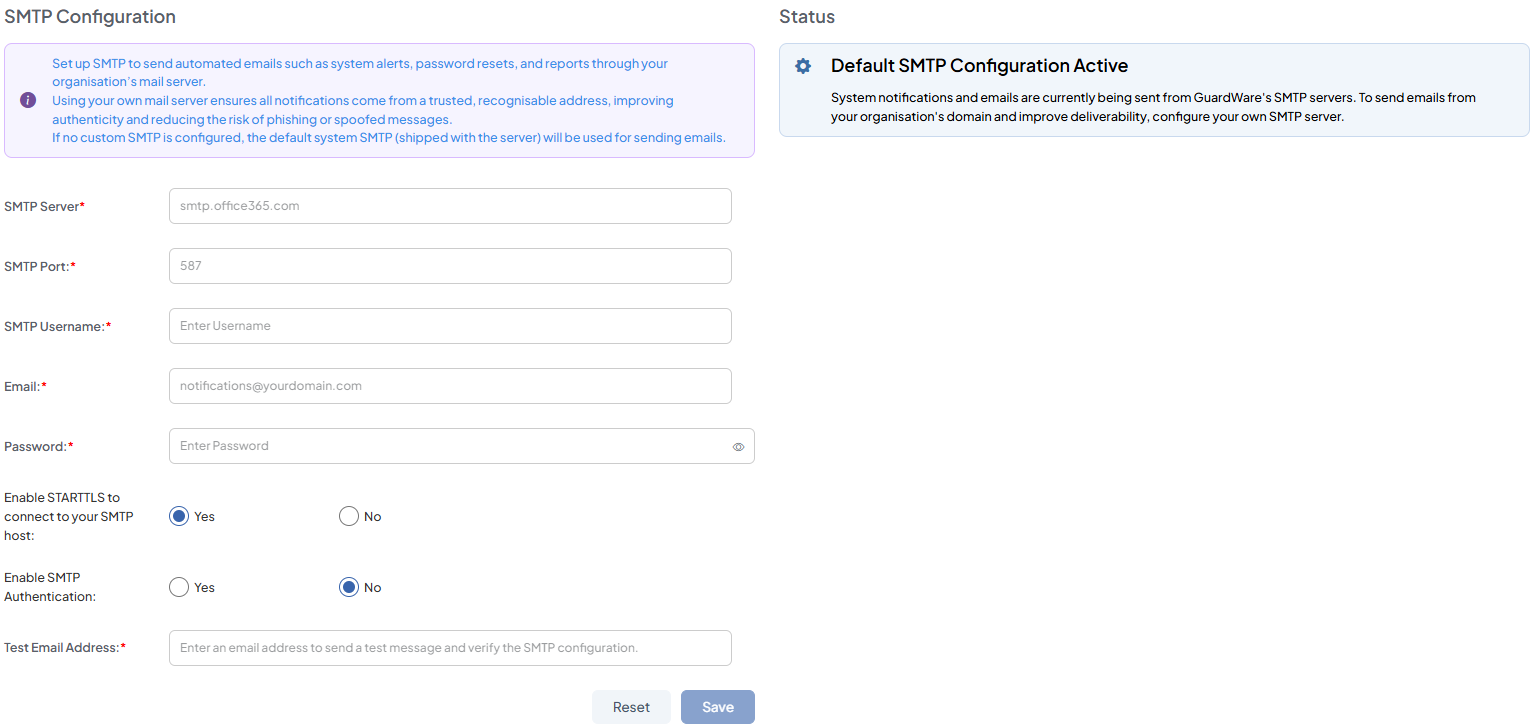Focus the SMTP Username text box
This screenshot has width=1536, height=727.
[450, 326]
